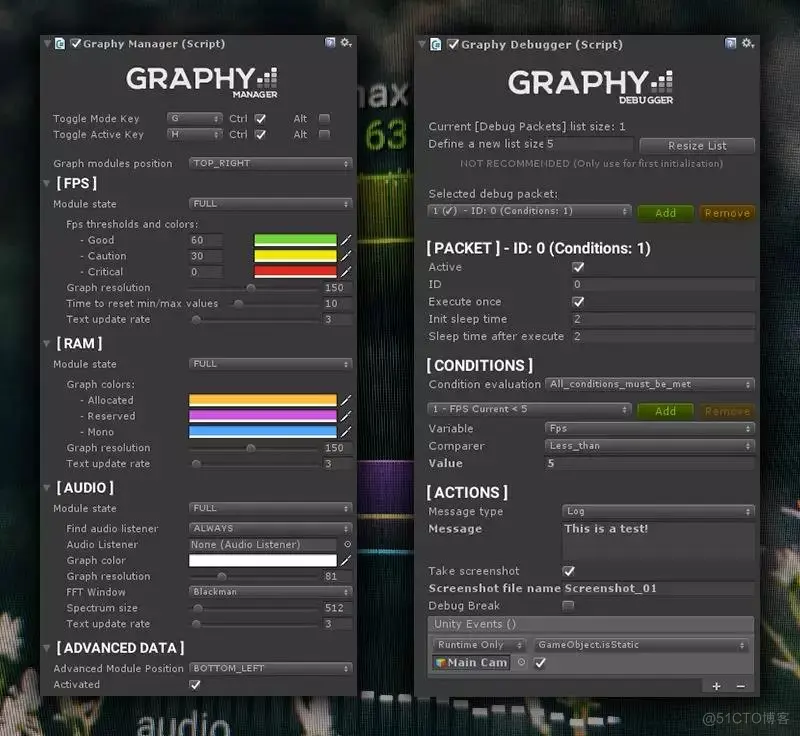This screenshot has height=736, width=800.
Task: Click Remove next to Selected debug packet
Action: [x=727, y=213]
